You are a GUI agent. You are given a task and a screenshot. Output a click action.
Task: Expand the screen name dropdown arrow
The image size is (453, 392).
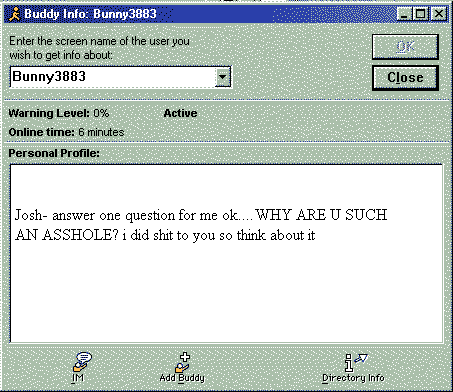(223, 77)
